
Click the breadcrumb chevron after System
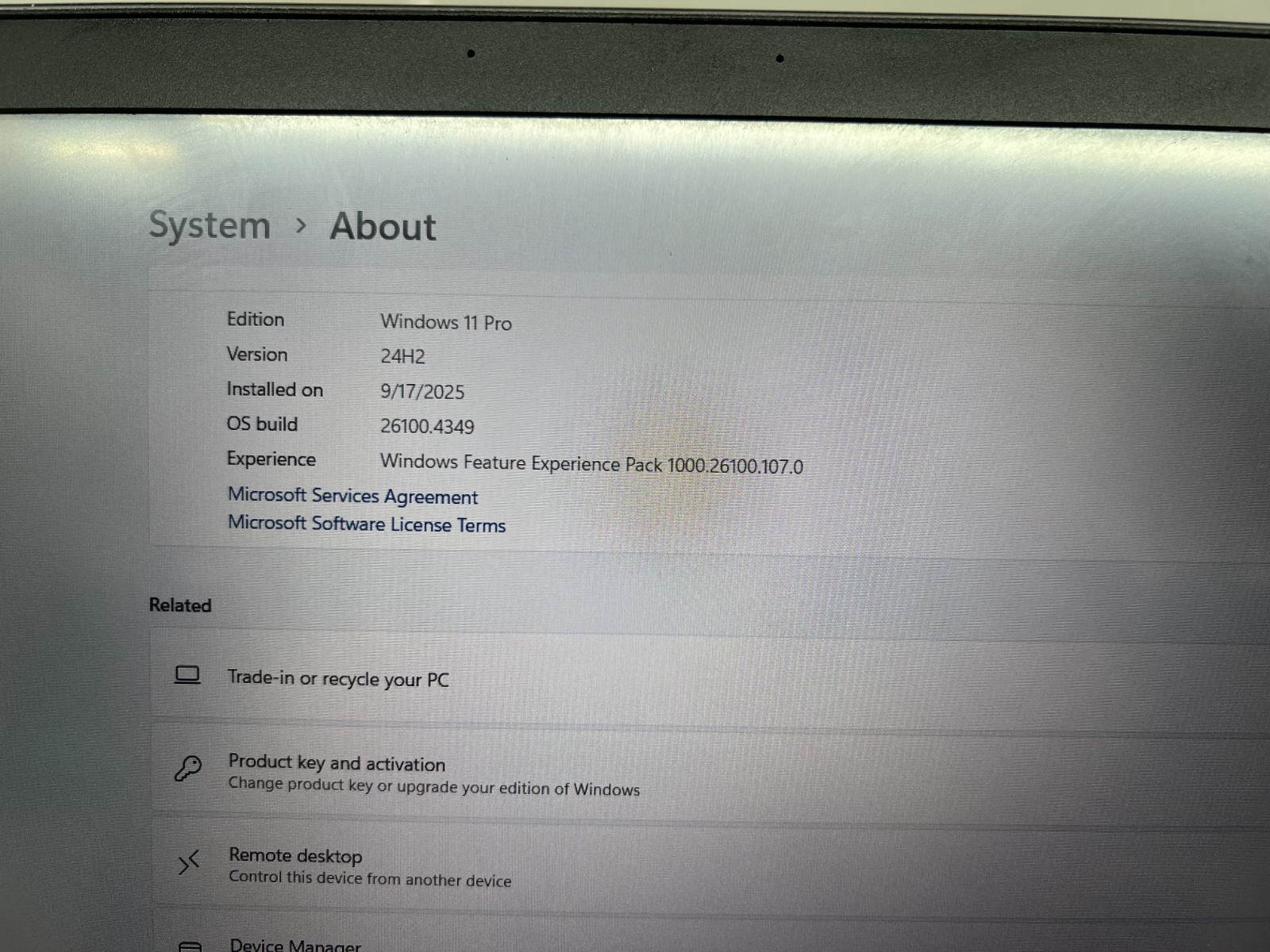coord(301,226)
